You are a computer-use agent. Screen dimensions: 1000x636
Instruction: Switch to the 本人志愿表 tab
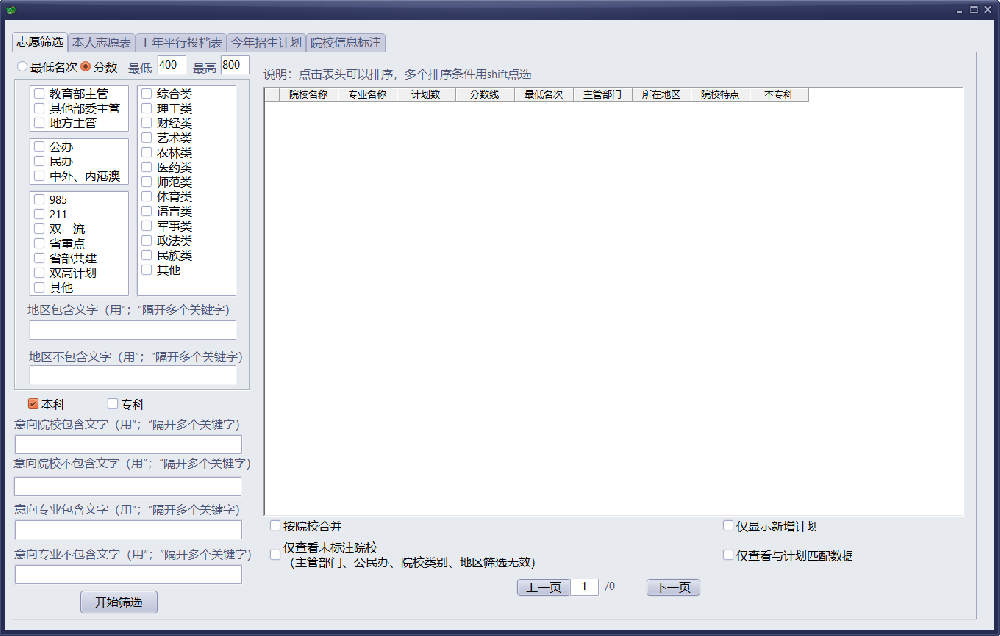tap(101, 43)
